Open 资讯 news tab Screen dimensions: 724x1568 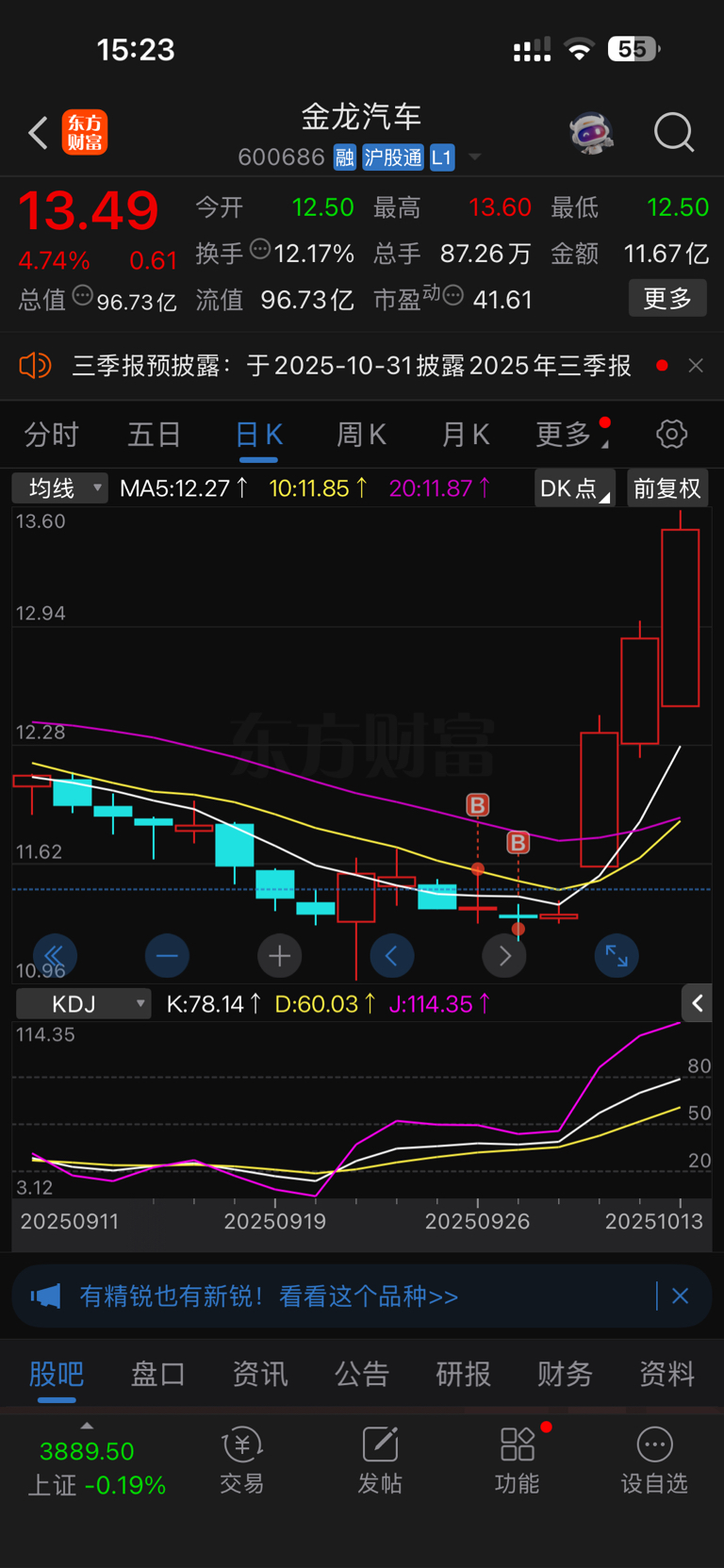(x=260, y=1374)
